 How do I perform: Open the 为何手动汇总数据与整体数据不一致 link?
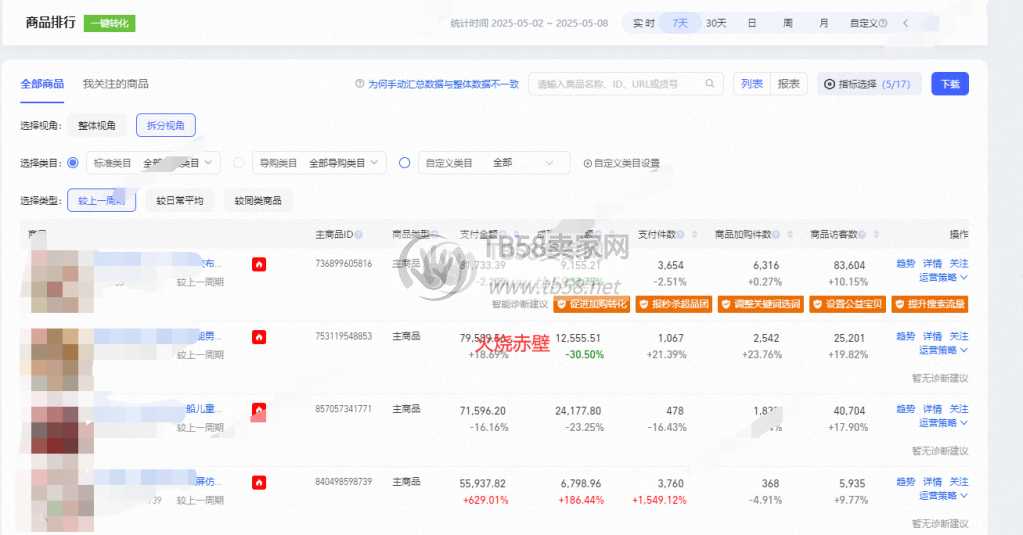(443, 84)
